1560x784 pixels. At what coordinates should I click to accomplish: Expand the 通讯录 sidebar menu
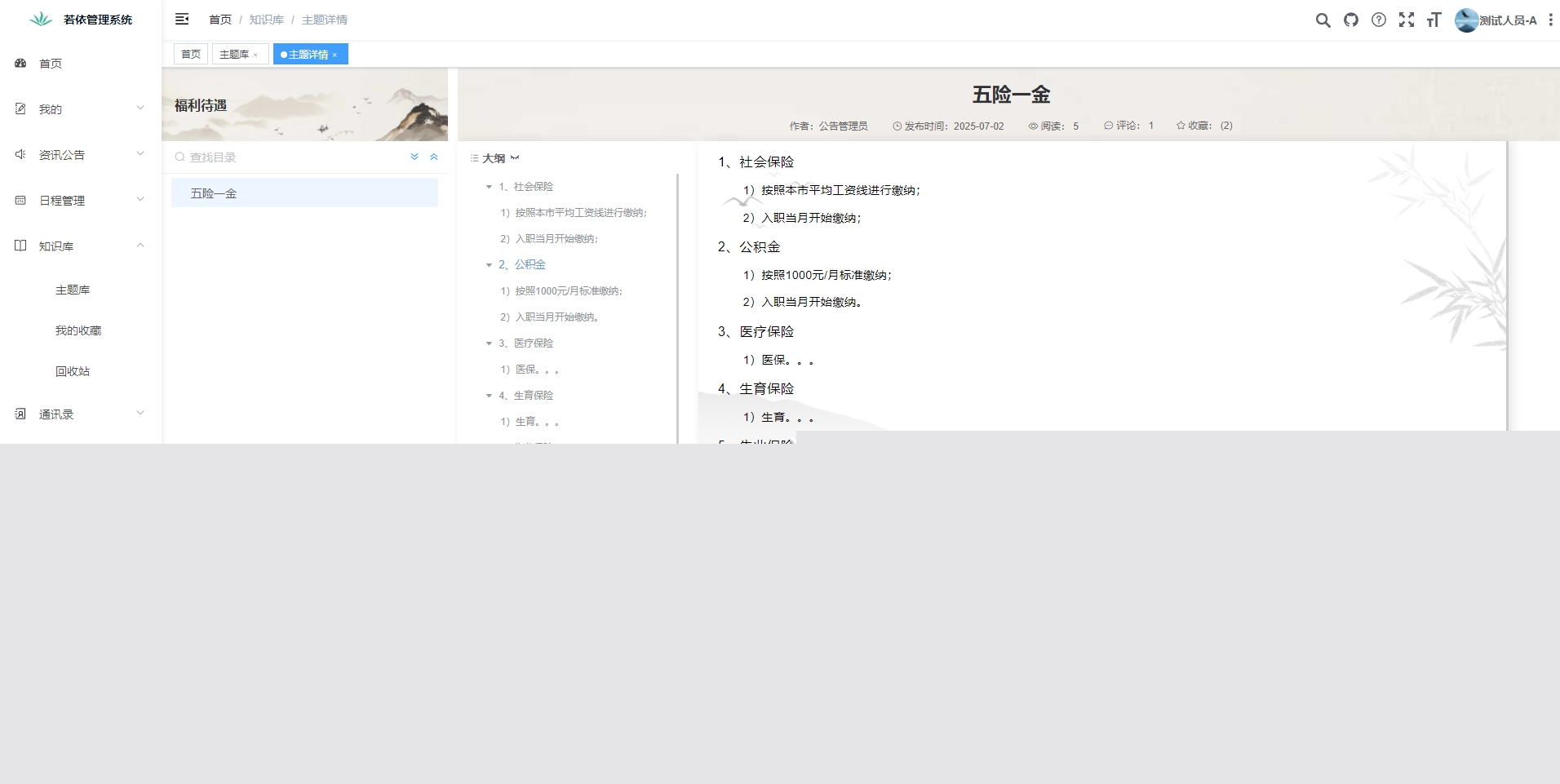click(140, 413)
